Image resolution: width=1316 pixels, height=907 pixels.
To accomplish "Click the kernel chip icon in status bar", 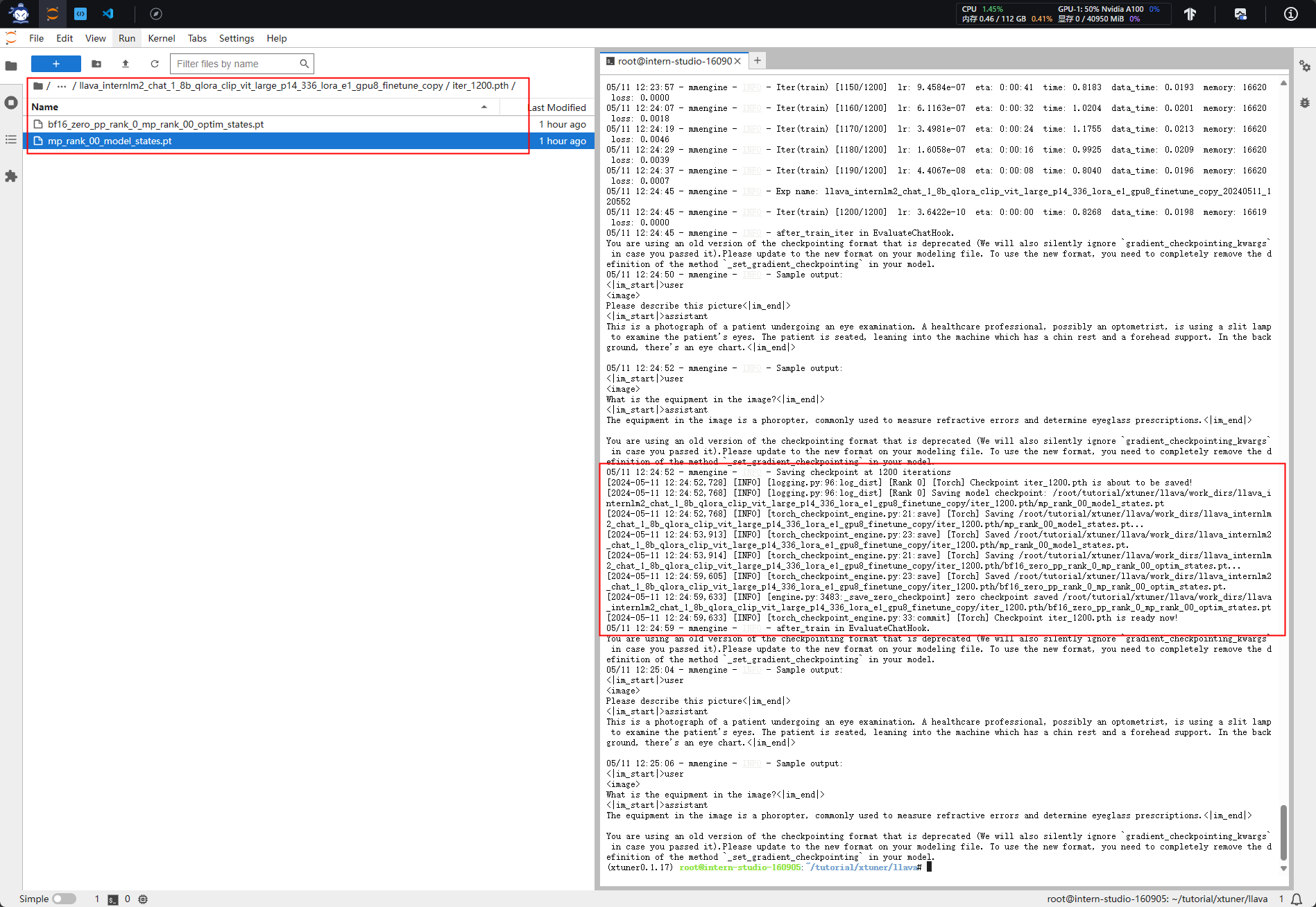I will tap(143, 899).
